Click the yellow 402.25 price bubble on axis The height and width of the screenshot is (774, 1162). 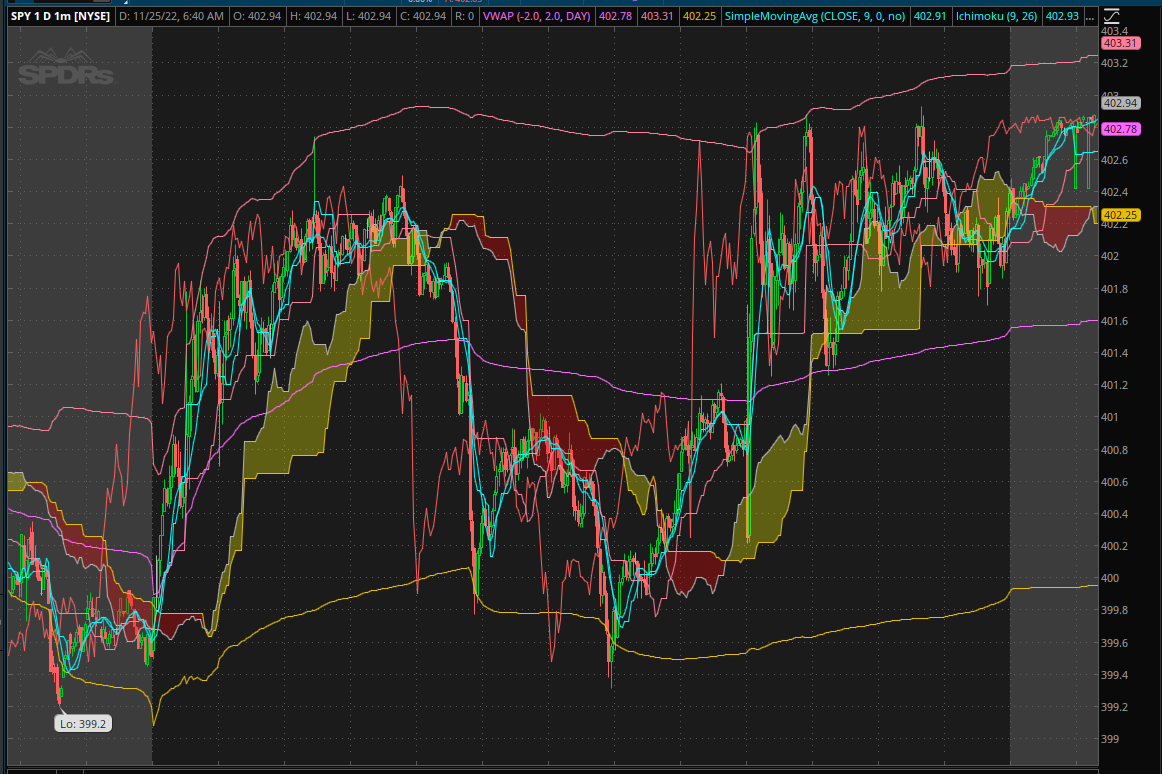click(x=1120, y=215)
